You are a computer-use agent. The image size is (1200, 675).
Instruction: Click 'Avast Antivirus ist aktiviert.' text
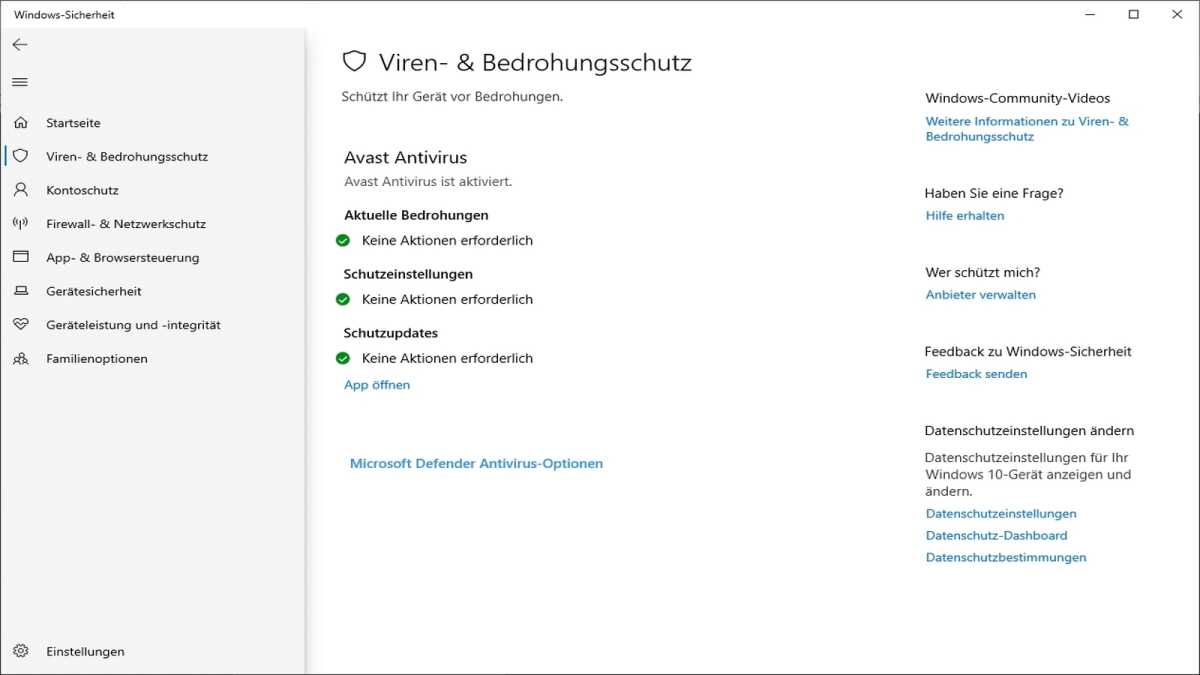[x=428, y=182]
